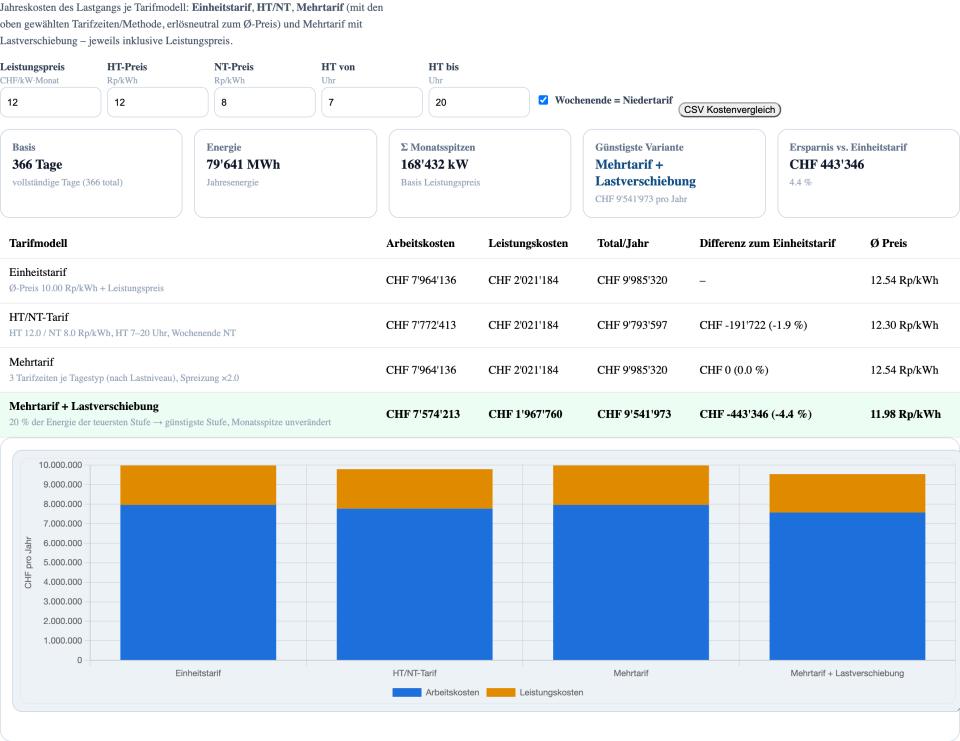Screen dimensions: 960x741
Task: Select the CHF 7'574'213 Arbeitskosten value
Action: pyautogui.click(x=422, y=414)
